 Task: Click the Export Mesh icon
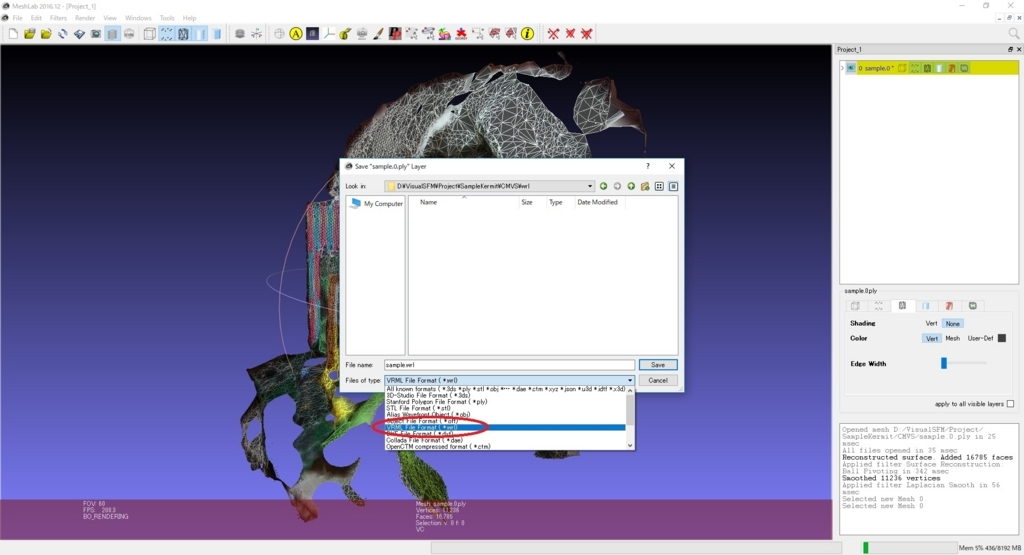point(79,34)
